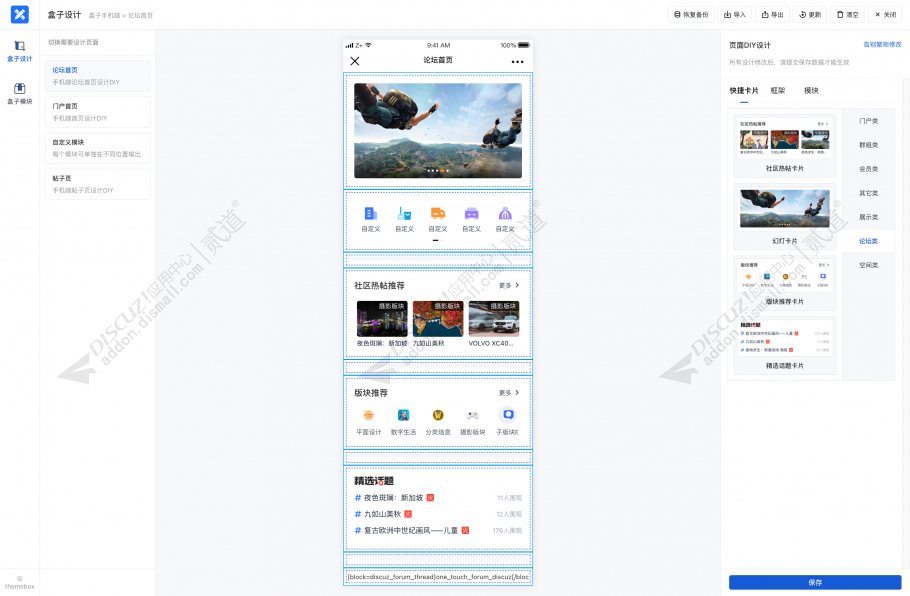Click the 数字生活 forum icon
The width and height of the screenshot is (910, 596).
(x=403, y=415)
